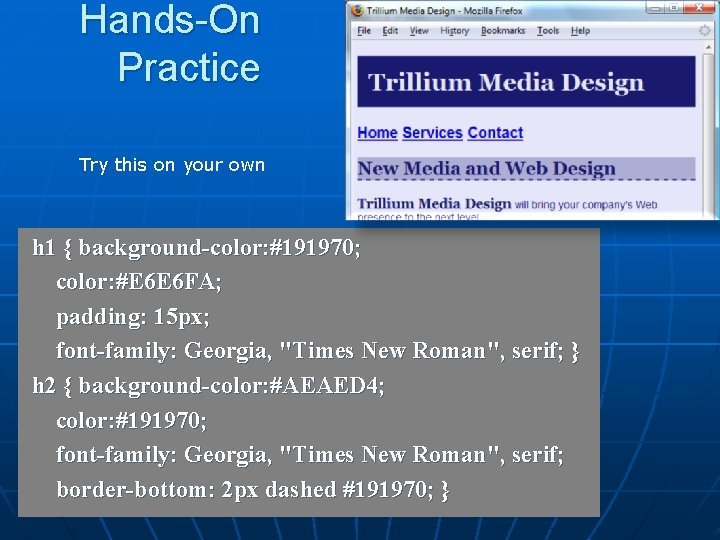
Task: Open the Tools menu in Firefox
Action: pos(548,31)
